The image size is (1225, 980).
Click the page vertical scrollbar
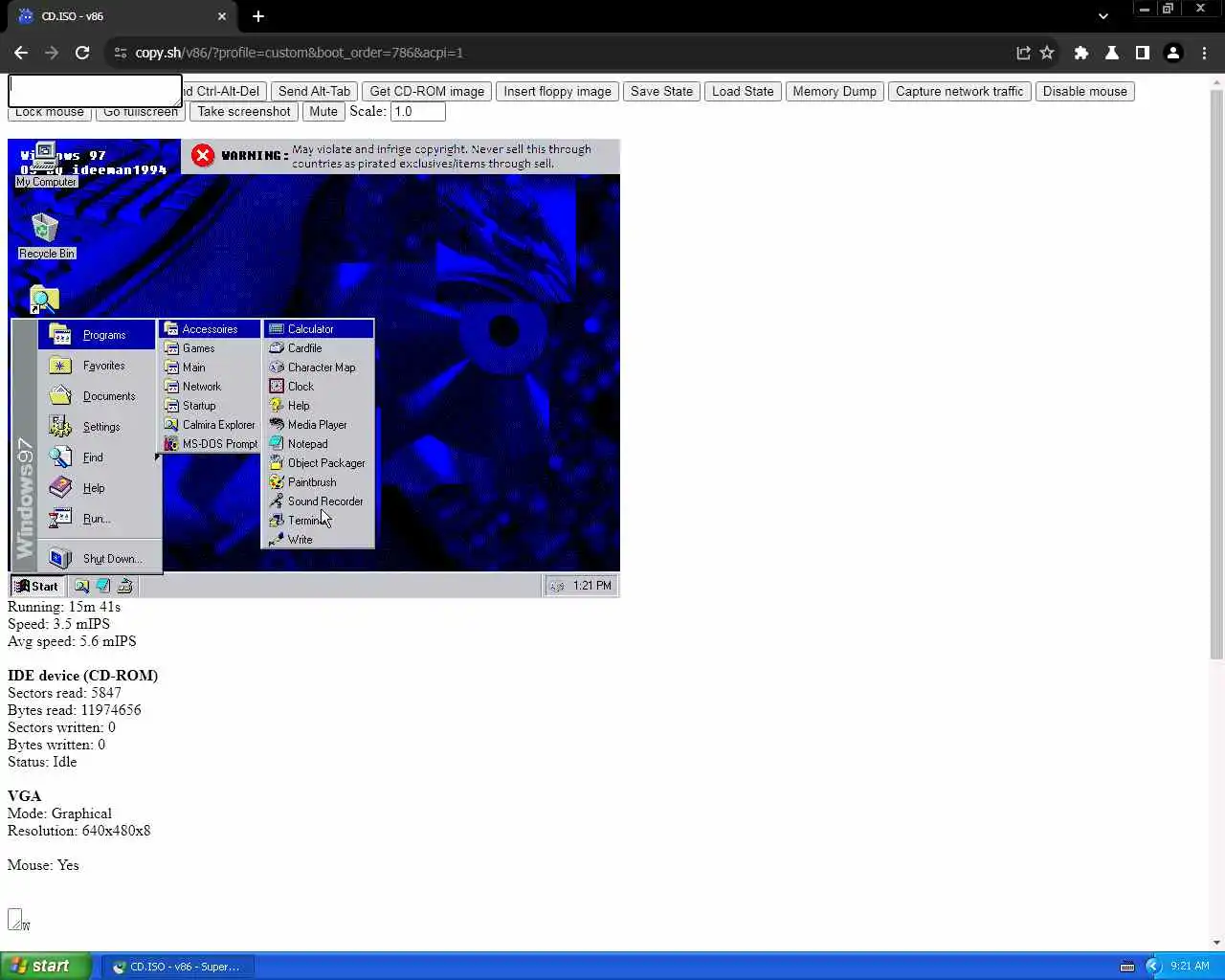point(1216,373)
